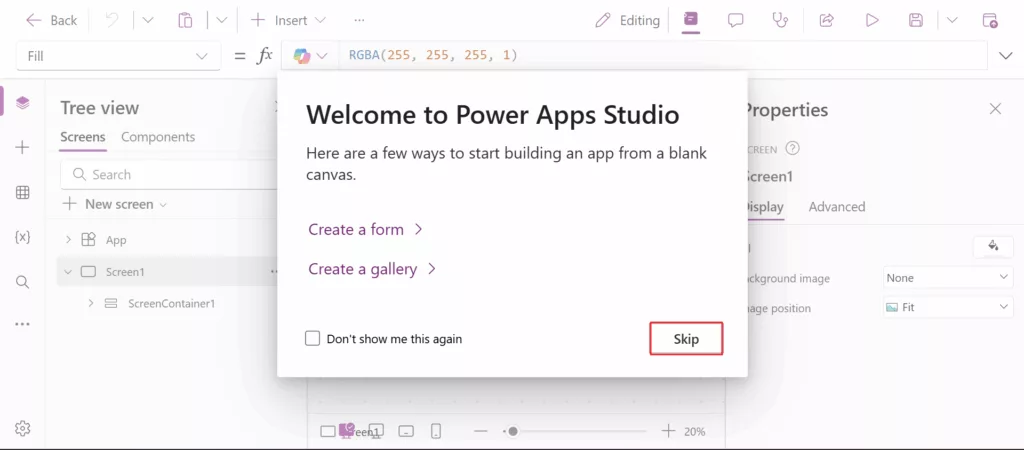
Task: Collapse the Screen1 tree node
Action: pos(68,272)
